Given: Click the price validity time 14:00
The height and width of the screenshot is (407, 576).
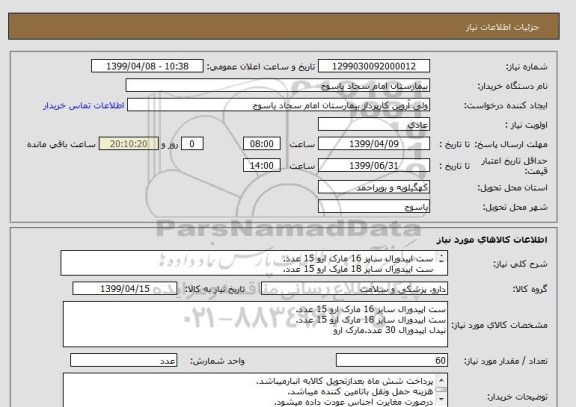Looking at the screenshot, I should point(262,166).
